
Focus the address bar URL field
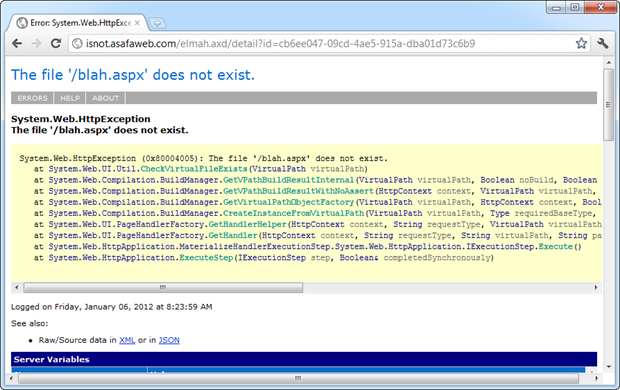[x=328, y=44]
